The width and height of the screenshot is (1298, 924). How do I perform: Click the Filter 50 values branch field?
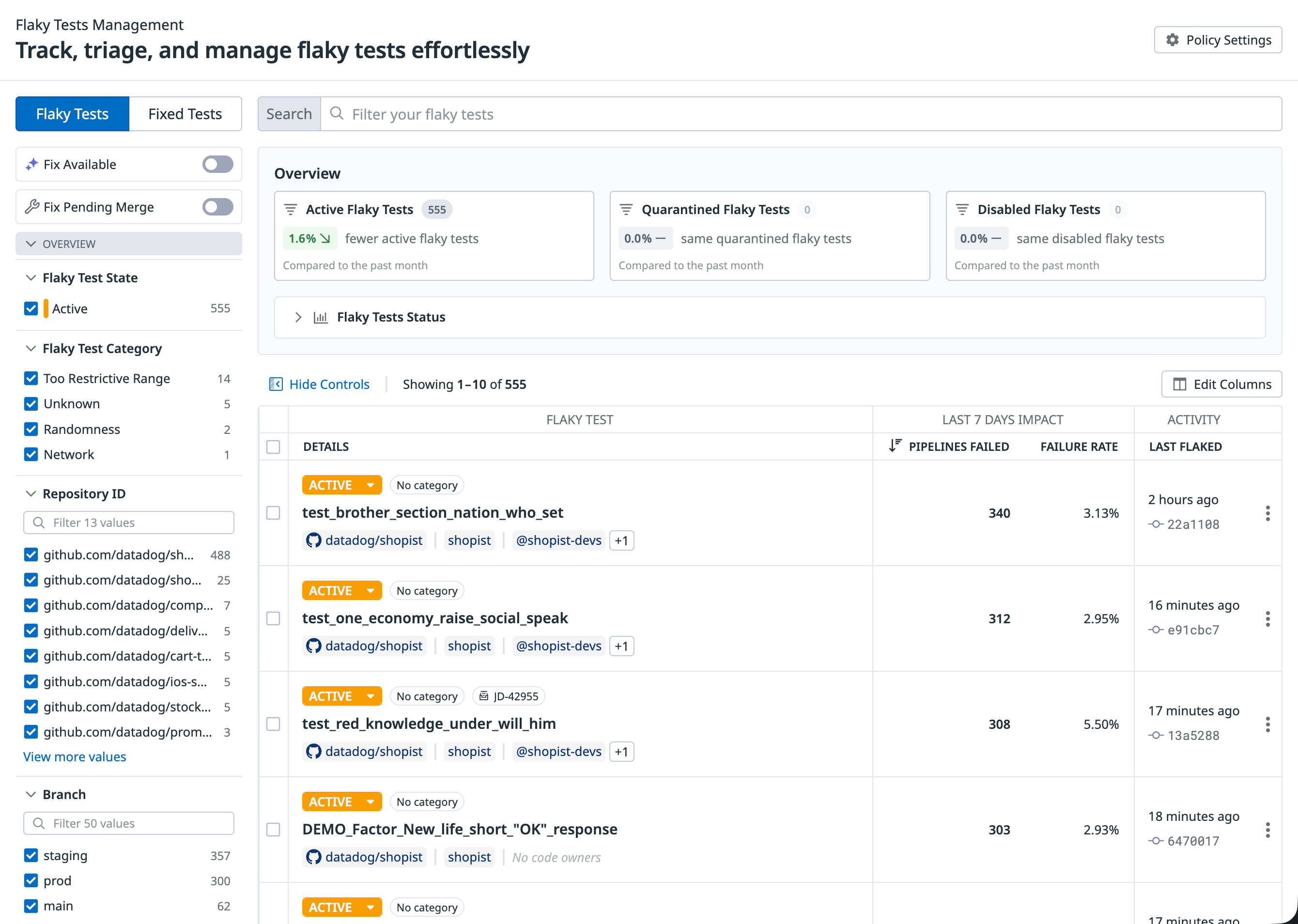(x=129, y=823)
